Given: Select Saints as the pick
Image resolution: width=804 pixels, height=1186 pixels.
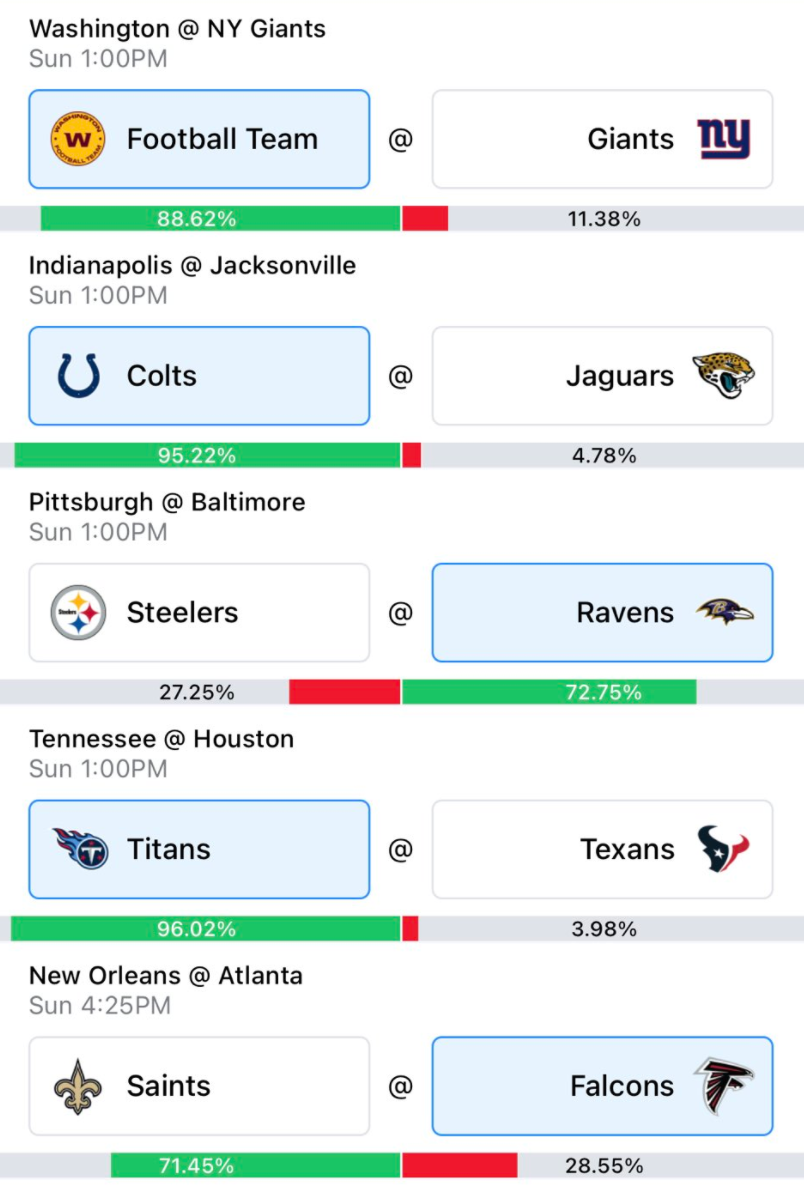Looking at the screenshot, I should coord(199,1086).
